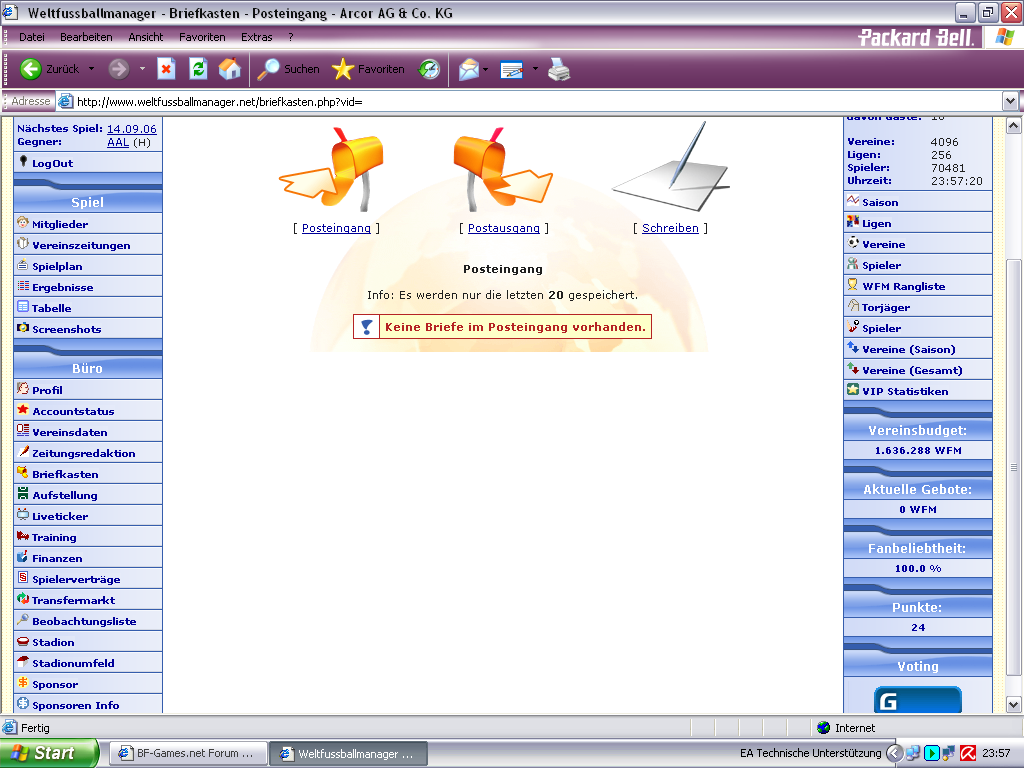Image resolution: width=1024 pixels, height=768 pixels.
Task: Click the Torjäger icon
Action: coord(853,306)
